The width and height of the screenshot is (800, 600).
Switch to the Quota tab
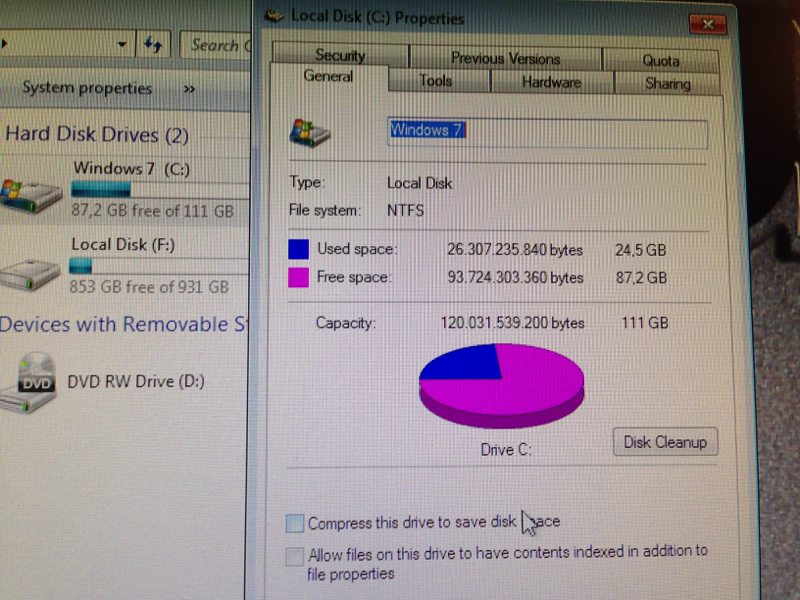tap(661, 61)
